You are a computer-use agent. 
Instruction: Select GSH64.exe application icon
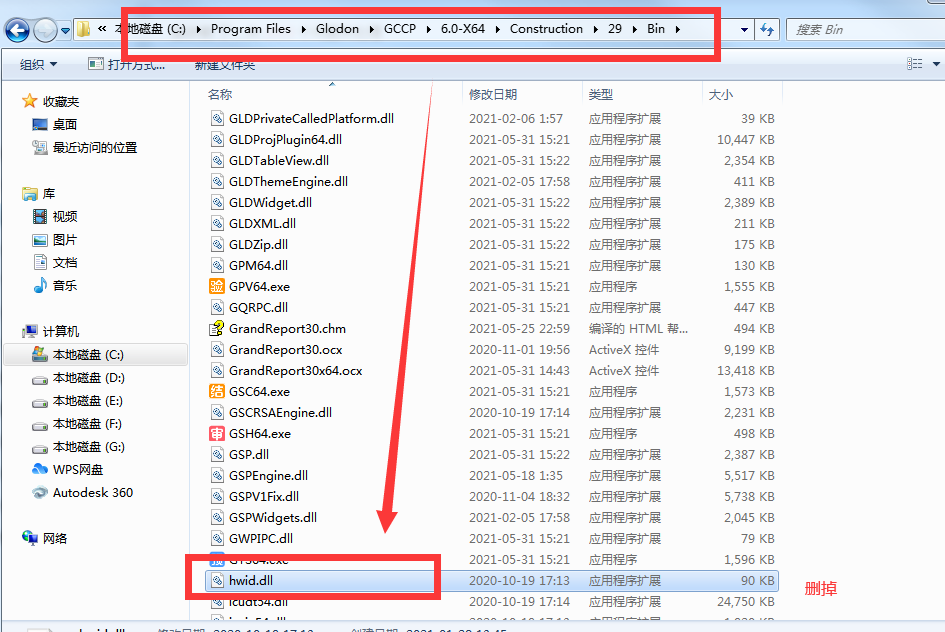[x=217, y=433]
